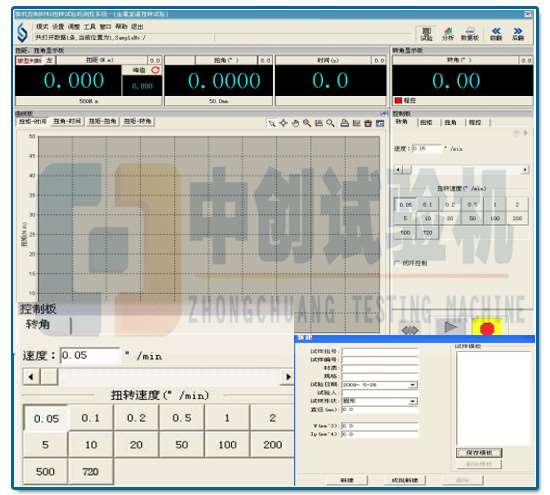Click the double right-arrow next page icon
This screenshot has height=495, width=550.
tap(518, 34)
